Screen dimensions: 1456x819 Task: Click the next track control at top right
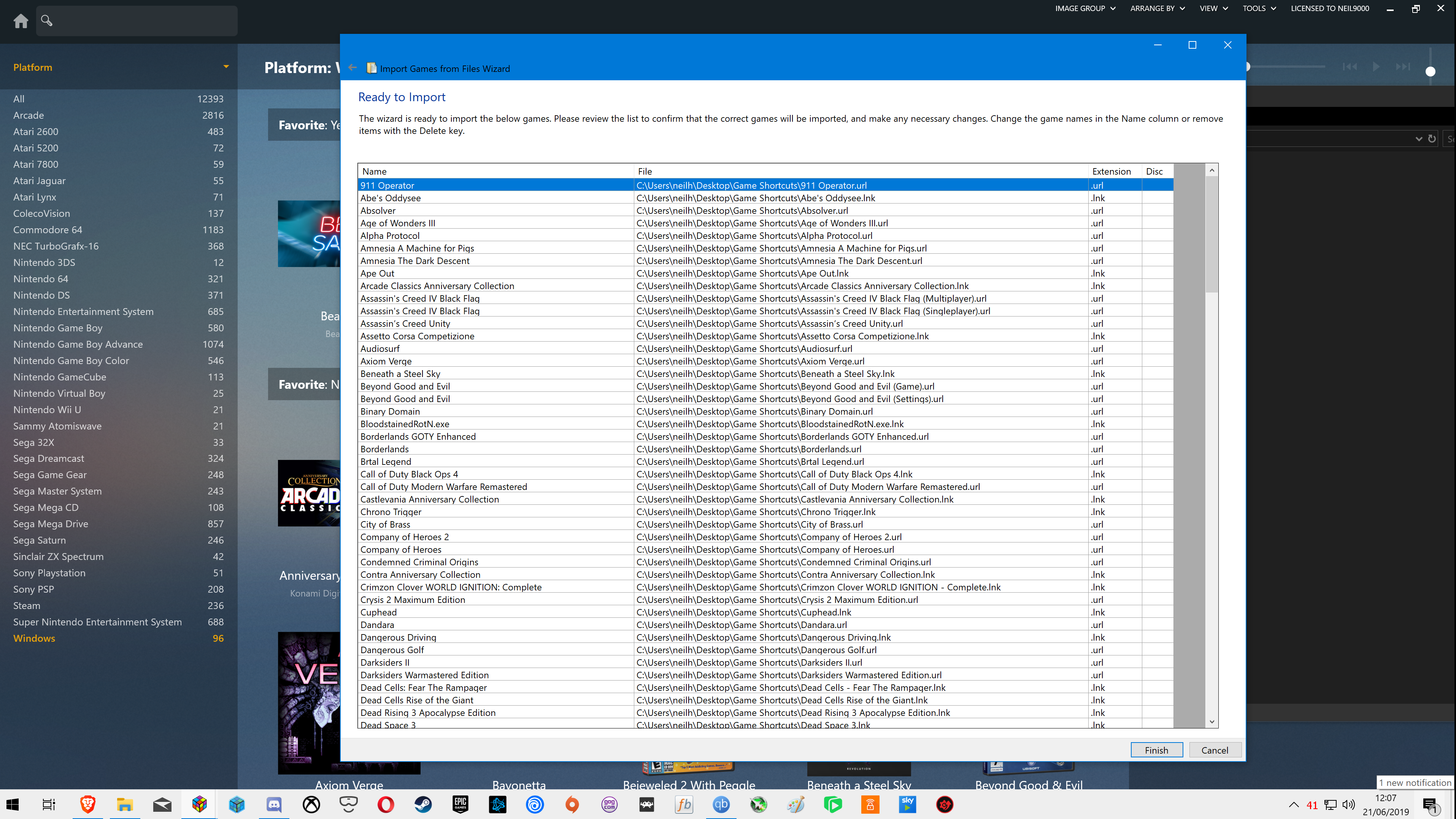1403,66
